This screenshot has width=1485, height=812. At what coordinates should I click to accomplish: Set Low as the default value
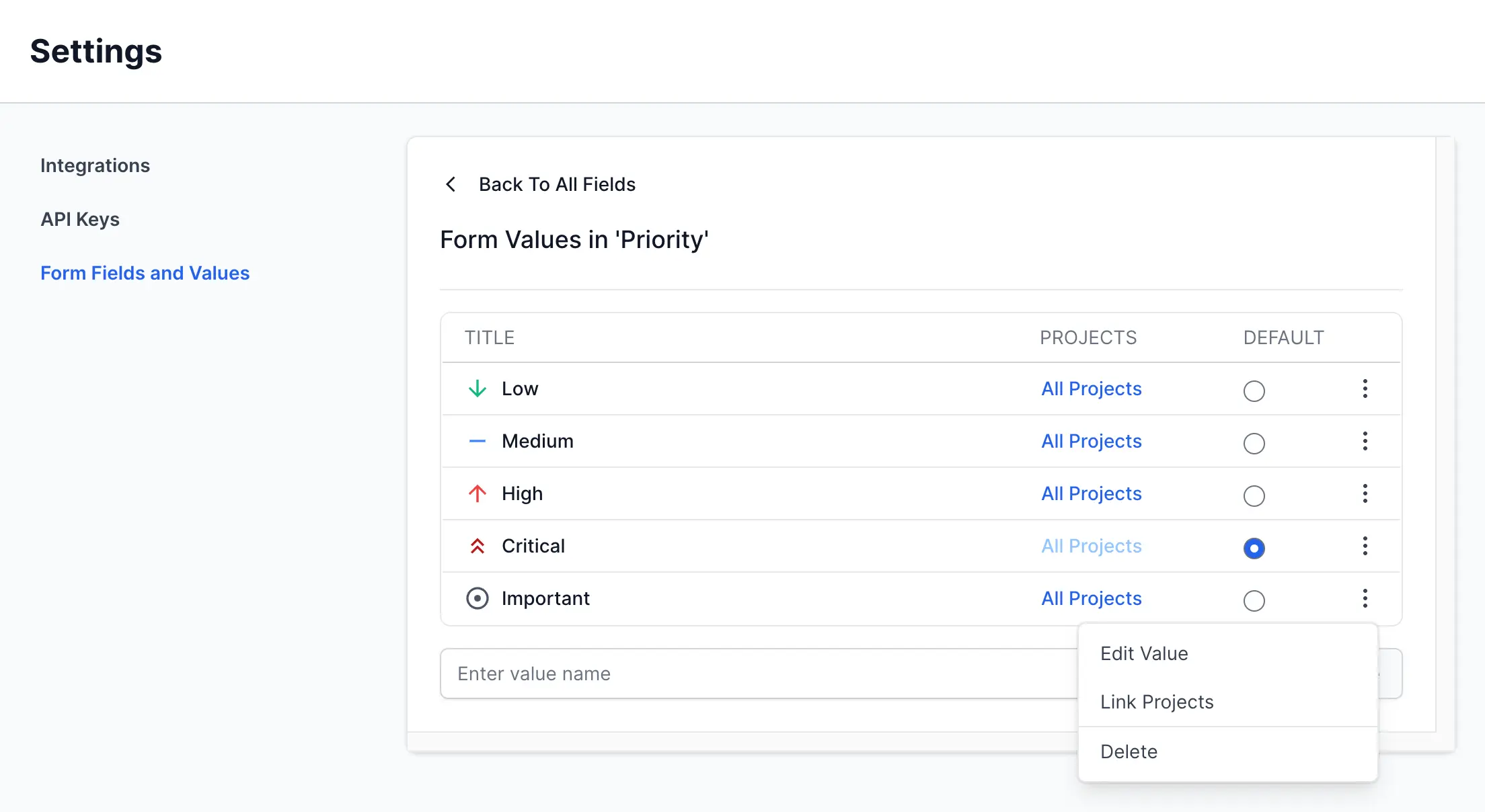tap(1254, 391)
